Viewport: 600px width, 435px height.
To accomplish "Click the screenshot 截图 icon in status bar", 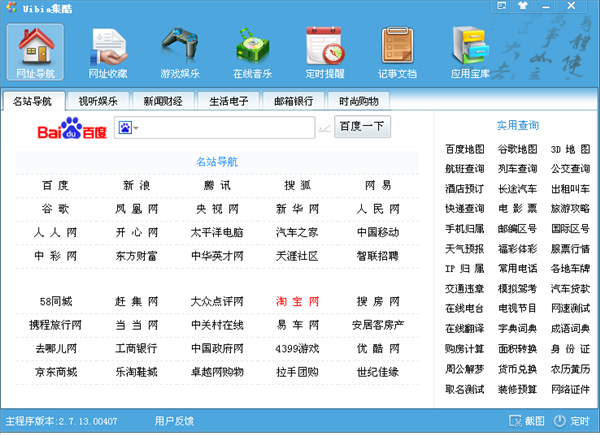I will click(x=515, y=421).
